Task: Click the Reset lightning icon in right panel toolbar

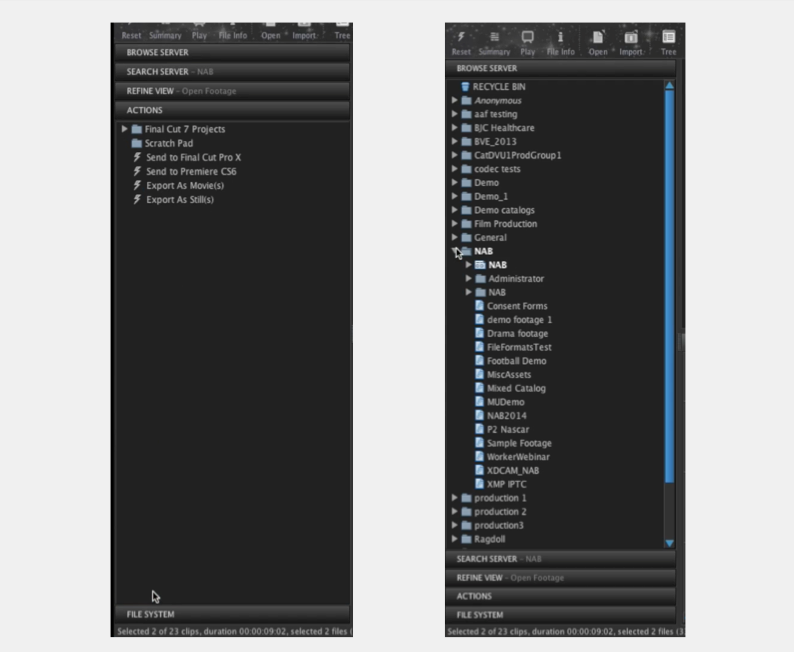Action: (461, 37)
